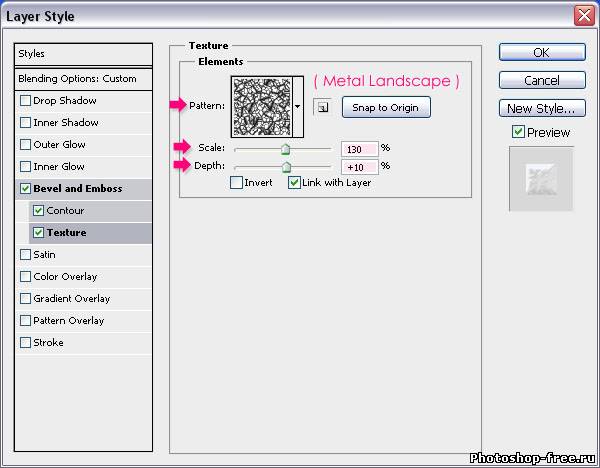The width and height of the screenshot is (600, 468).
Task: Click the Metal Landscape pattern thumbnail
Action: [x=261, y=106]
